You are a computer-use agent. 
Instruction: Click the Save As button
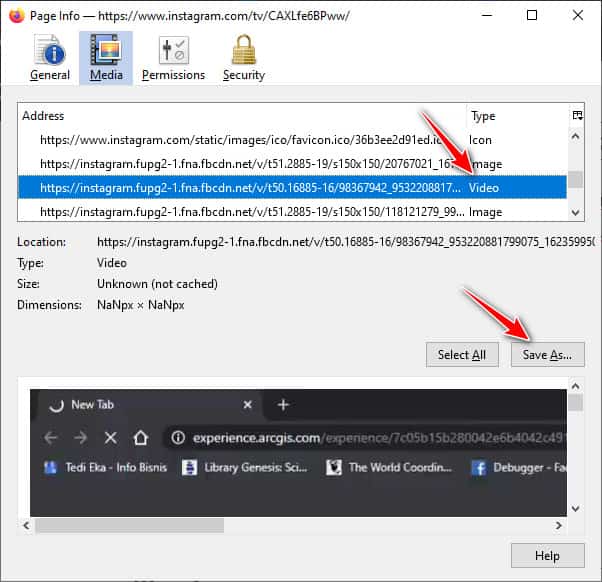click(x=547, y=355)
